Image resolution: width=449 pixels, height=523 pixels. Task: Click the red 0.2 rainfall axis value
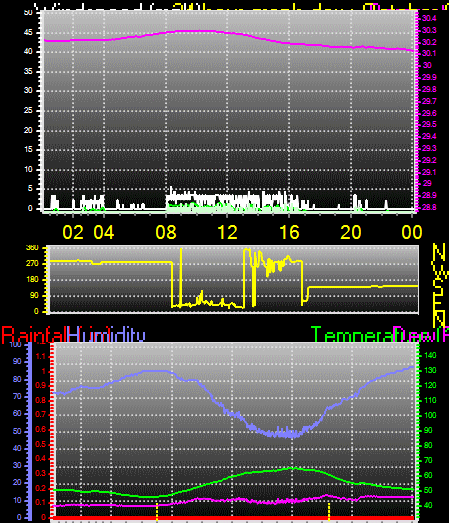pyautogui.click(x=41, y=488)
